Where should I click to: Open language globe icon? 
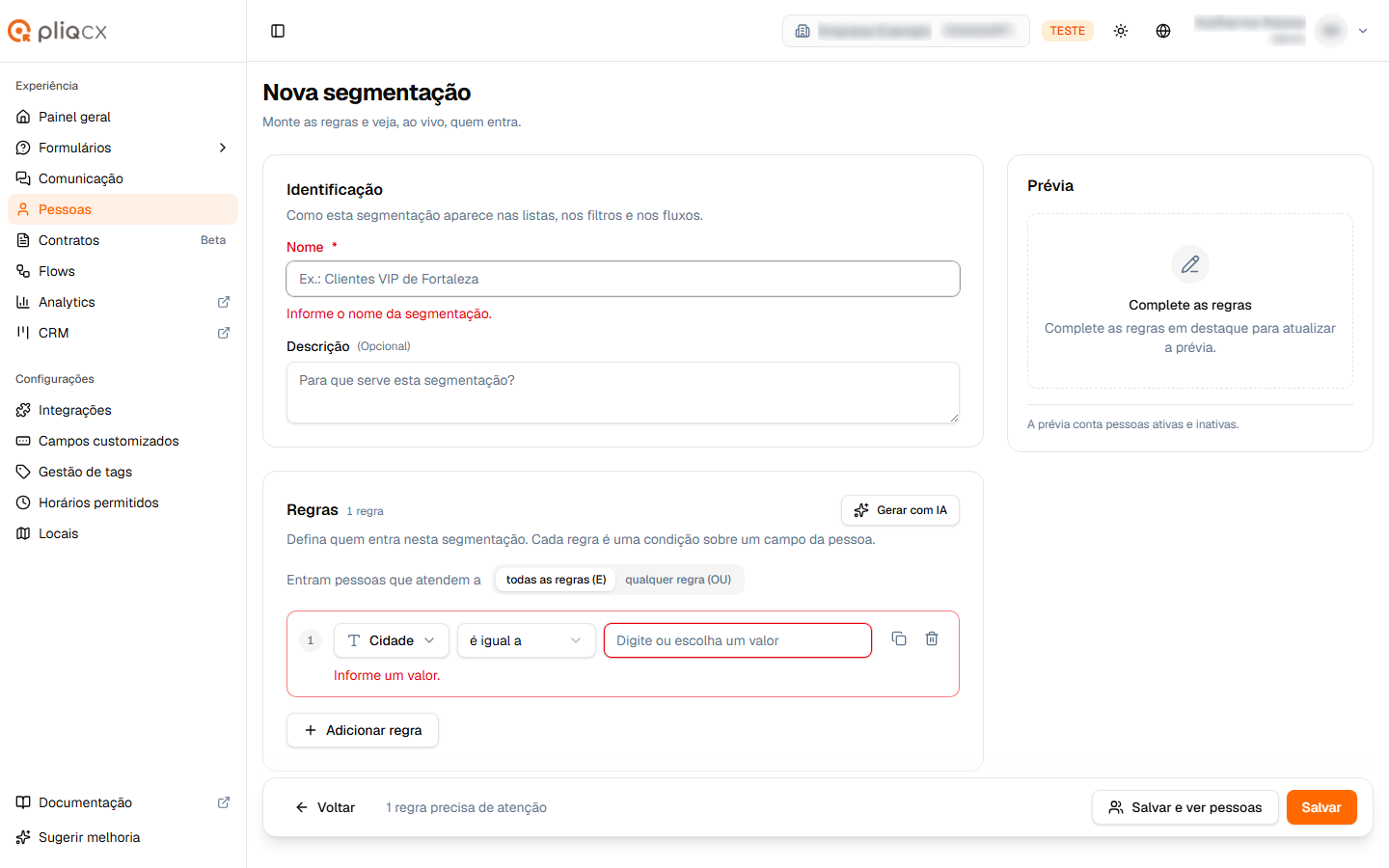point(1163,31)
